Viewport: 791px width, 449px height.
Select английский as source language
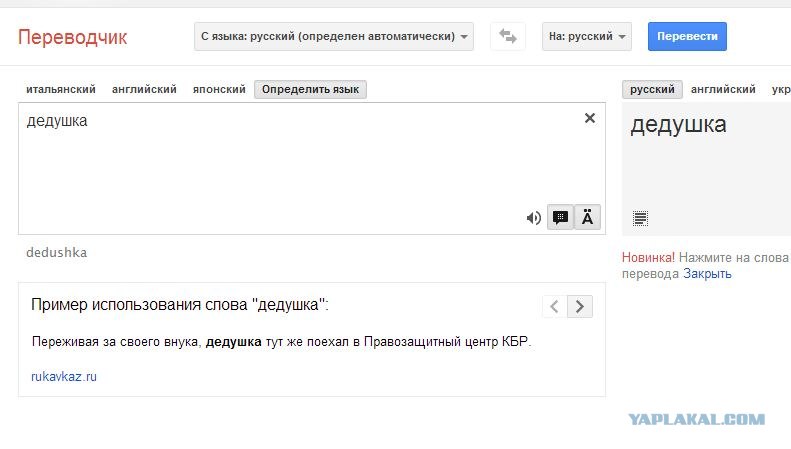pyautogui.click(x=144, y=90)
